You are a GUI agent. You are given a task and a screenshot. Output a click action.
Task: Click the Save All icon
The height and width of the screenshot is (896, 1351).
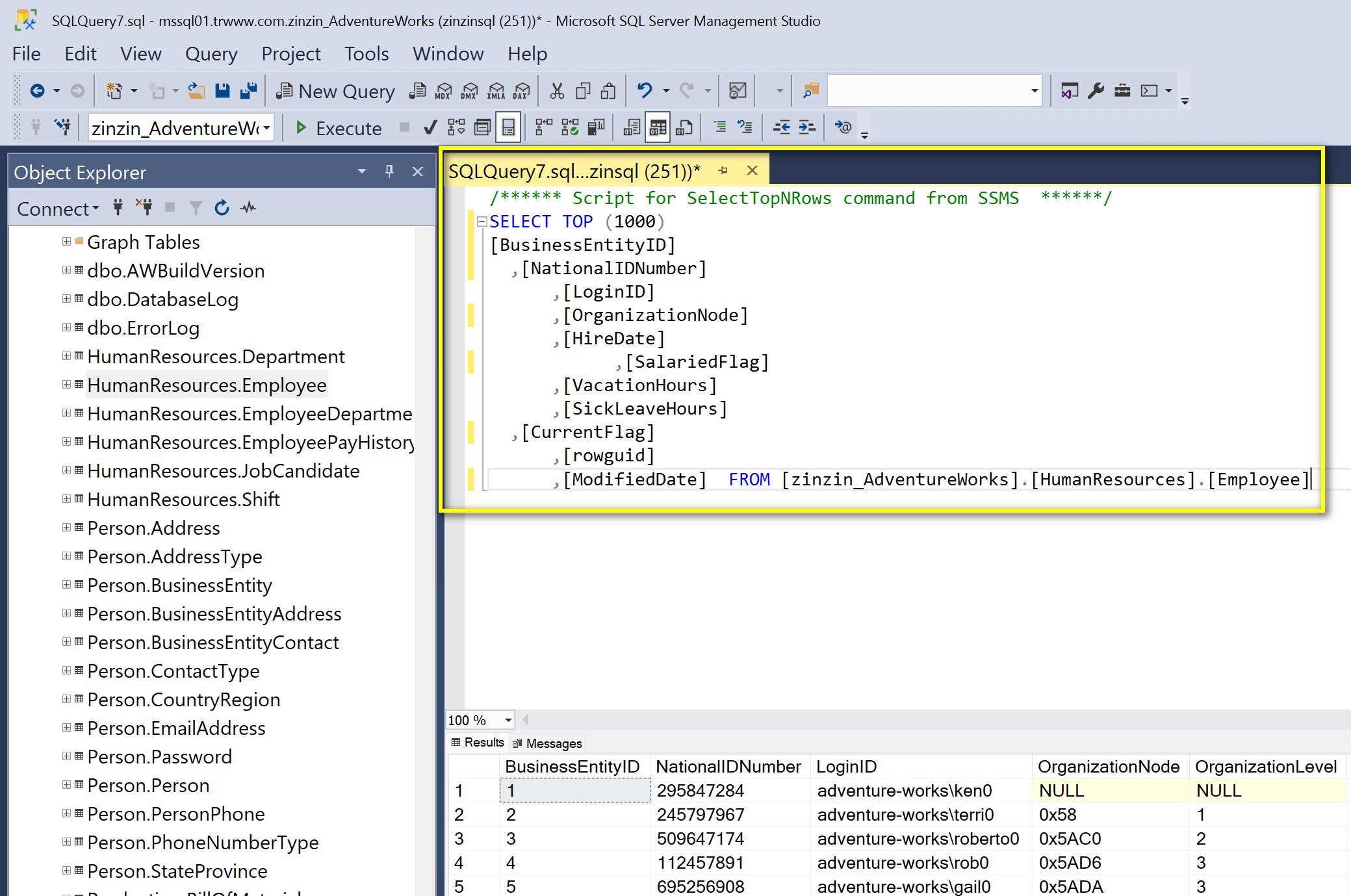[x=248, y=91]
